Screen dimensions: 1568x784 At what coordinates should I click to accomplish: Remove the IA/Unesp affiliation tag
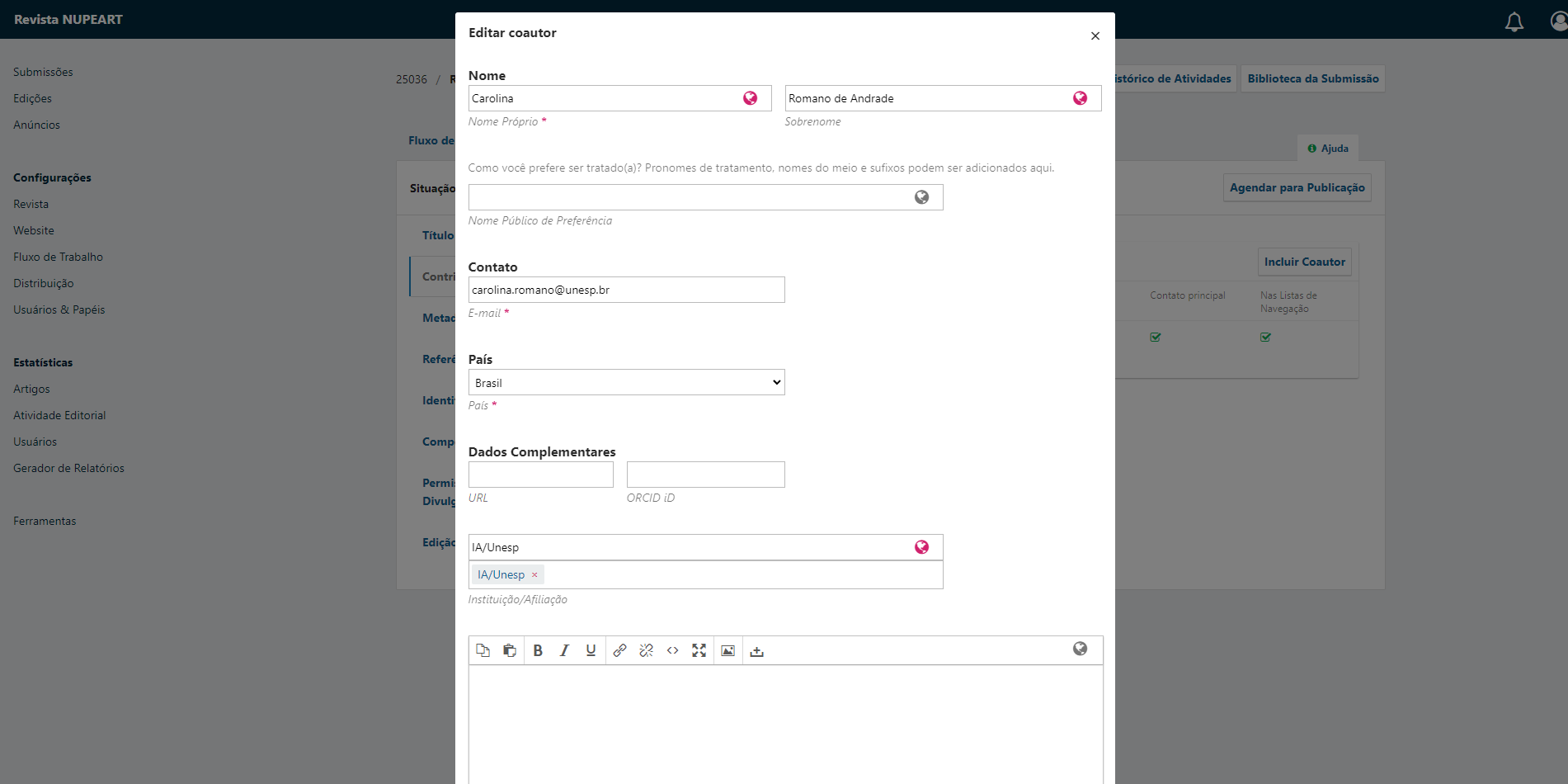(534, 574)
